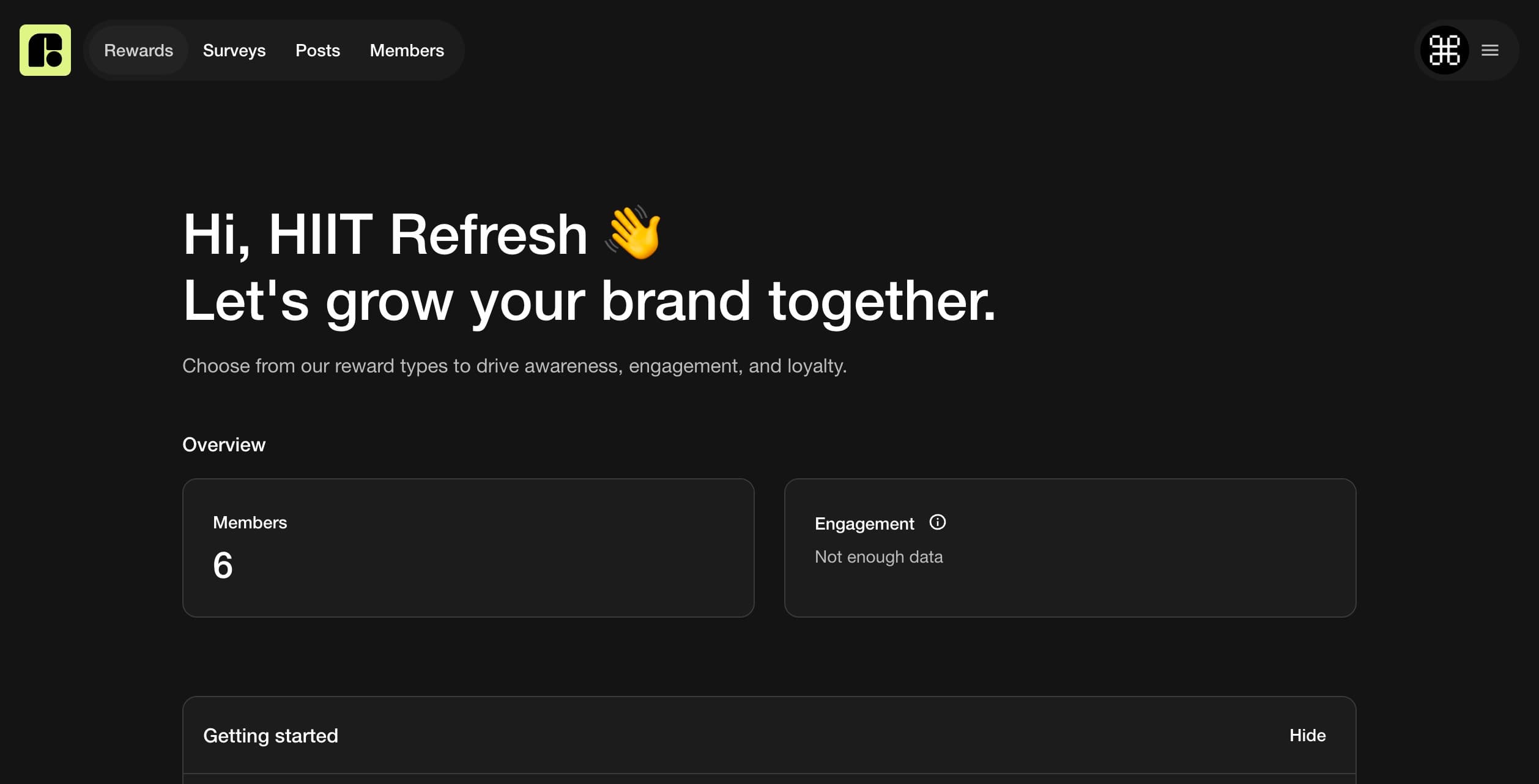The width and height of the screenshot is (1539, 784).
Task: Open the Rewards tab
Action: 138,50
